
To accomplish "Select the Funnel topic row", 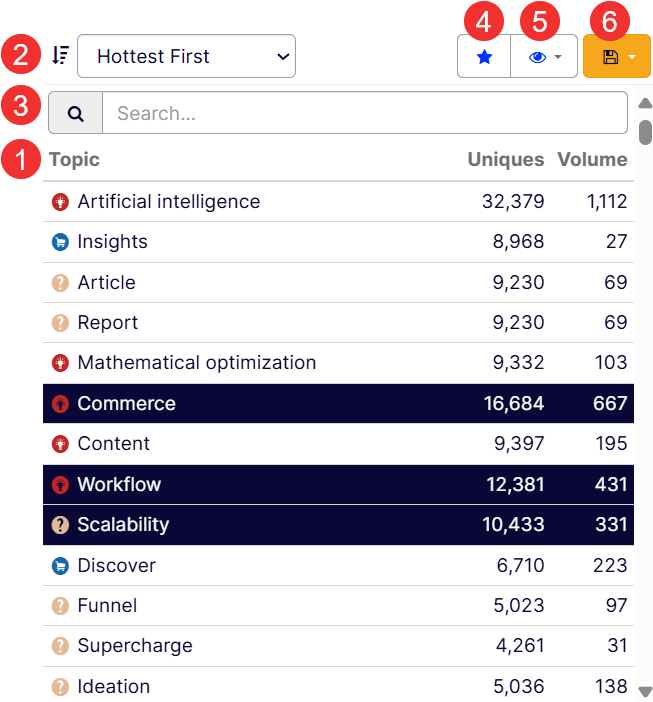I will coord(338,606).
